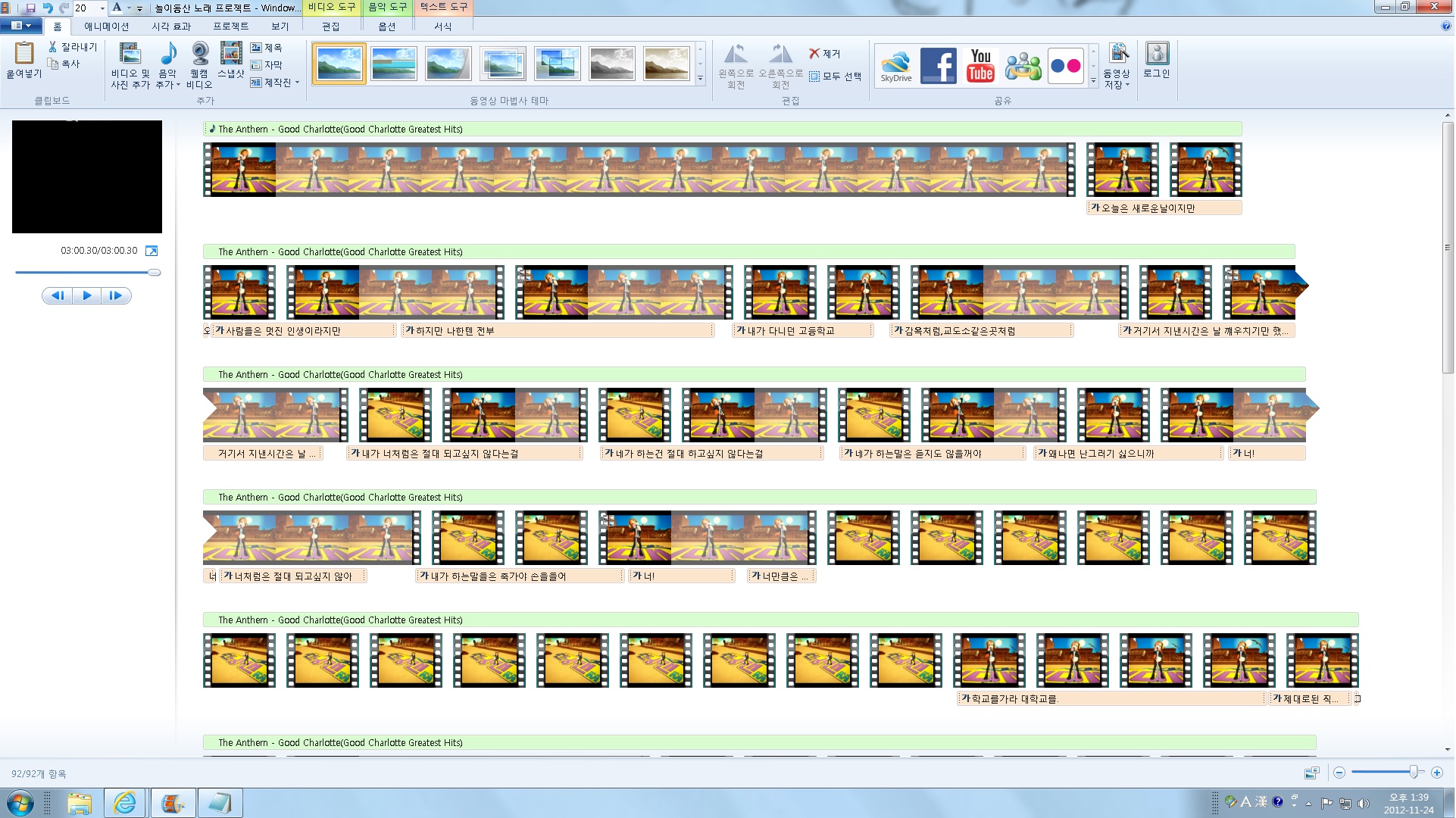Click the storyboard vertical scrollbar thumb

pyautogui.click(x=1448, y=248)
